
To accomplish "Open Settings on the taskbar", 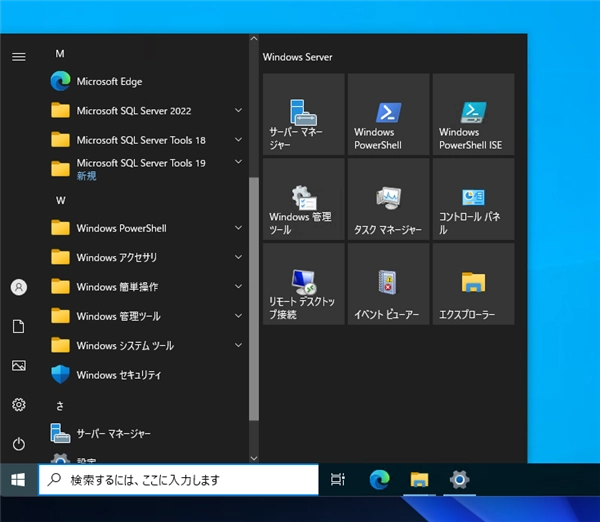I will [460, 480].
